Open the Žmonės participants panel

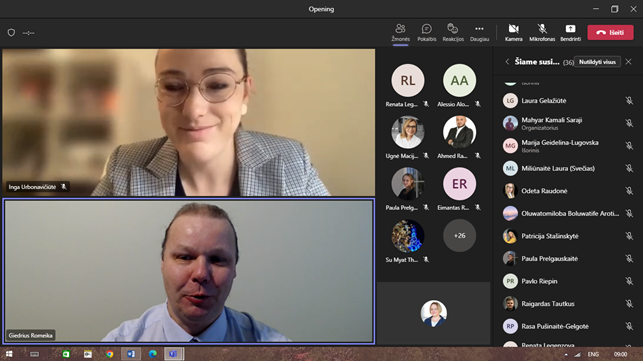[400, 32]
